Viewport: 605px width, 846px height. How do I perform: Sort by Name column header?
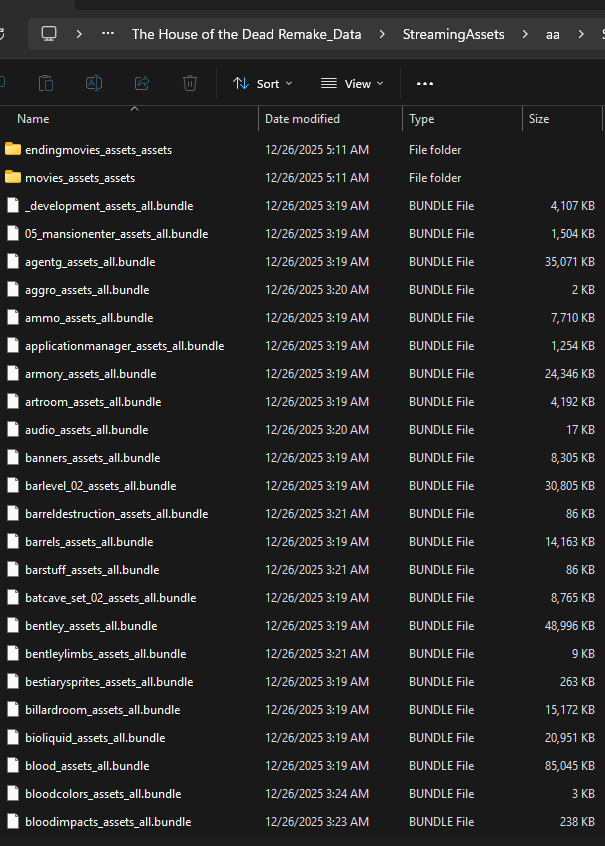(x=33, y=119)
